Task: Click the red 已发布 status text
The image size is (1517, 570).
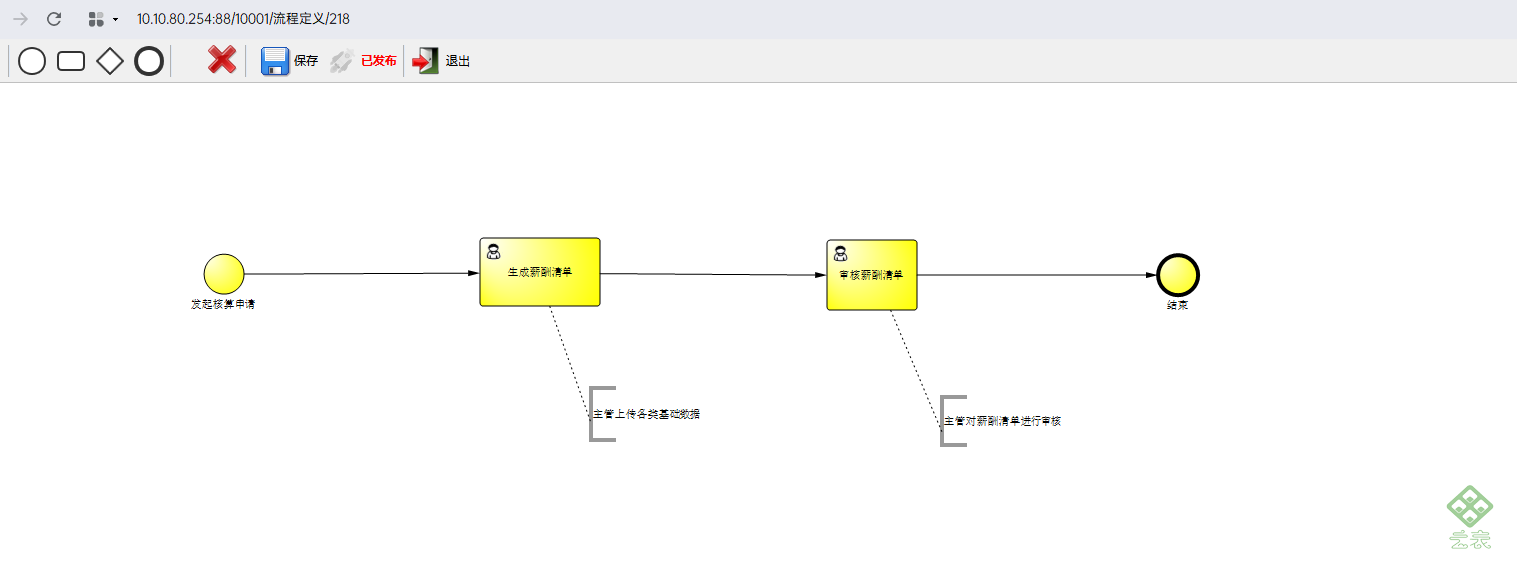Action: (x=379, y=61)
